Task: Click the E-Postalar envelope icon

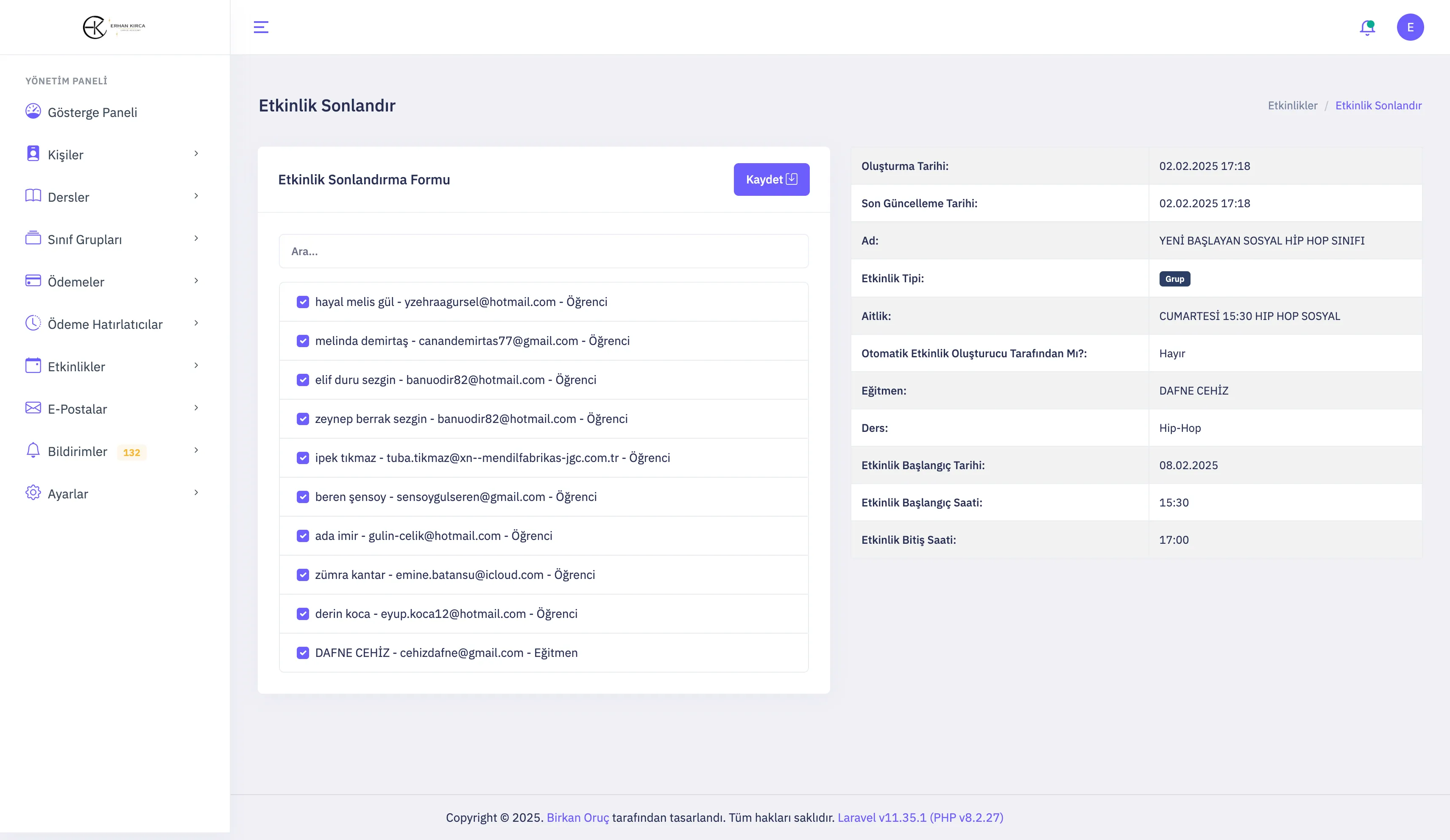Action: point(33,408)
